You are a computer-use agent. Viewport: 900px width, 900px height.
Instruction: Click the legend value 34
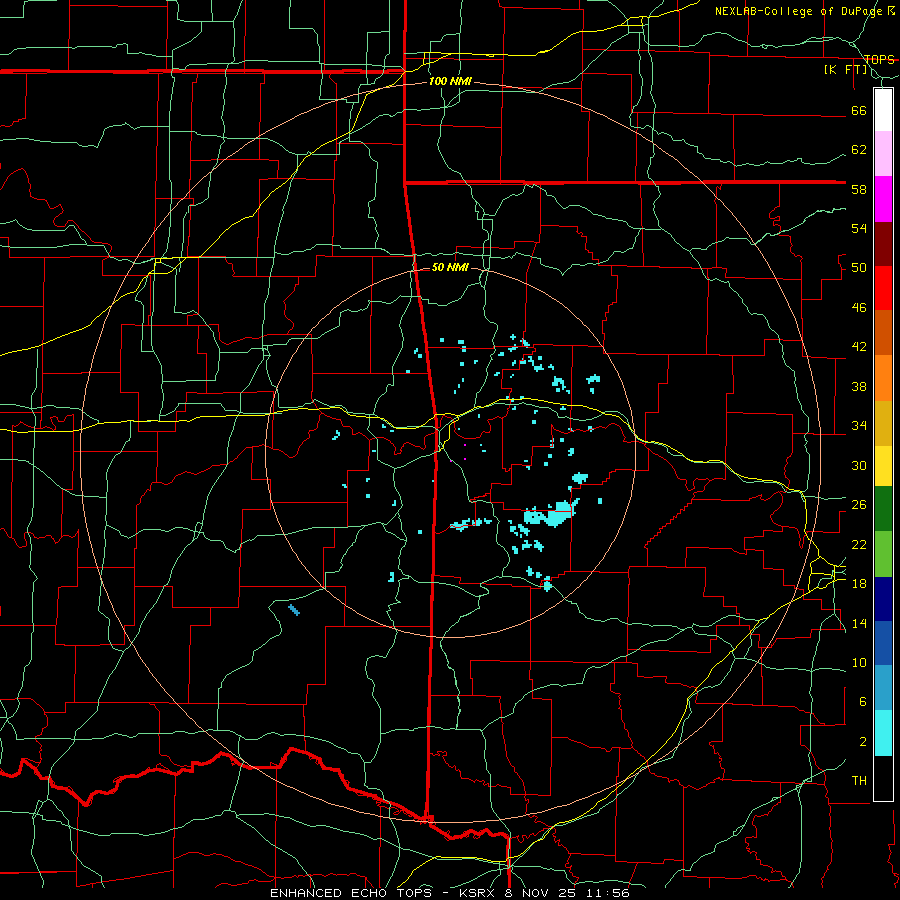click(x=859, y=426)
